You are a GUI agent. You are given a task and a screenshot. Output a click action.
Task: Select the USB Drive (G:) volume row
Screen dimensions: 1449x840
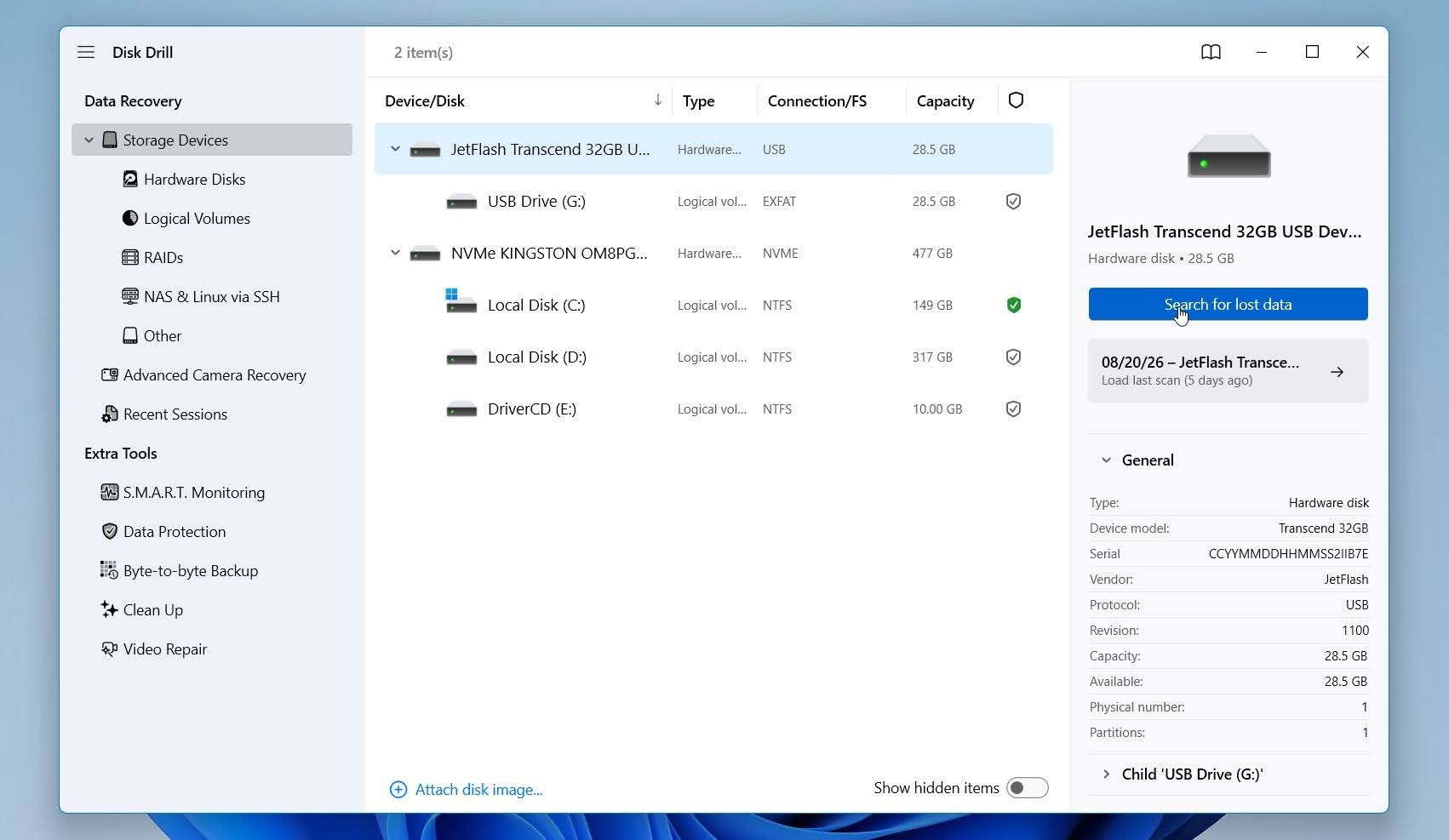(713, 201)
